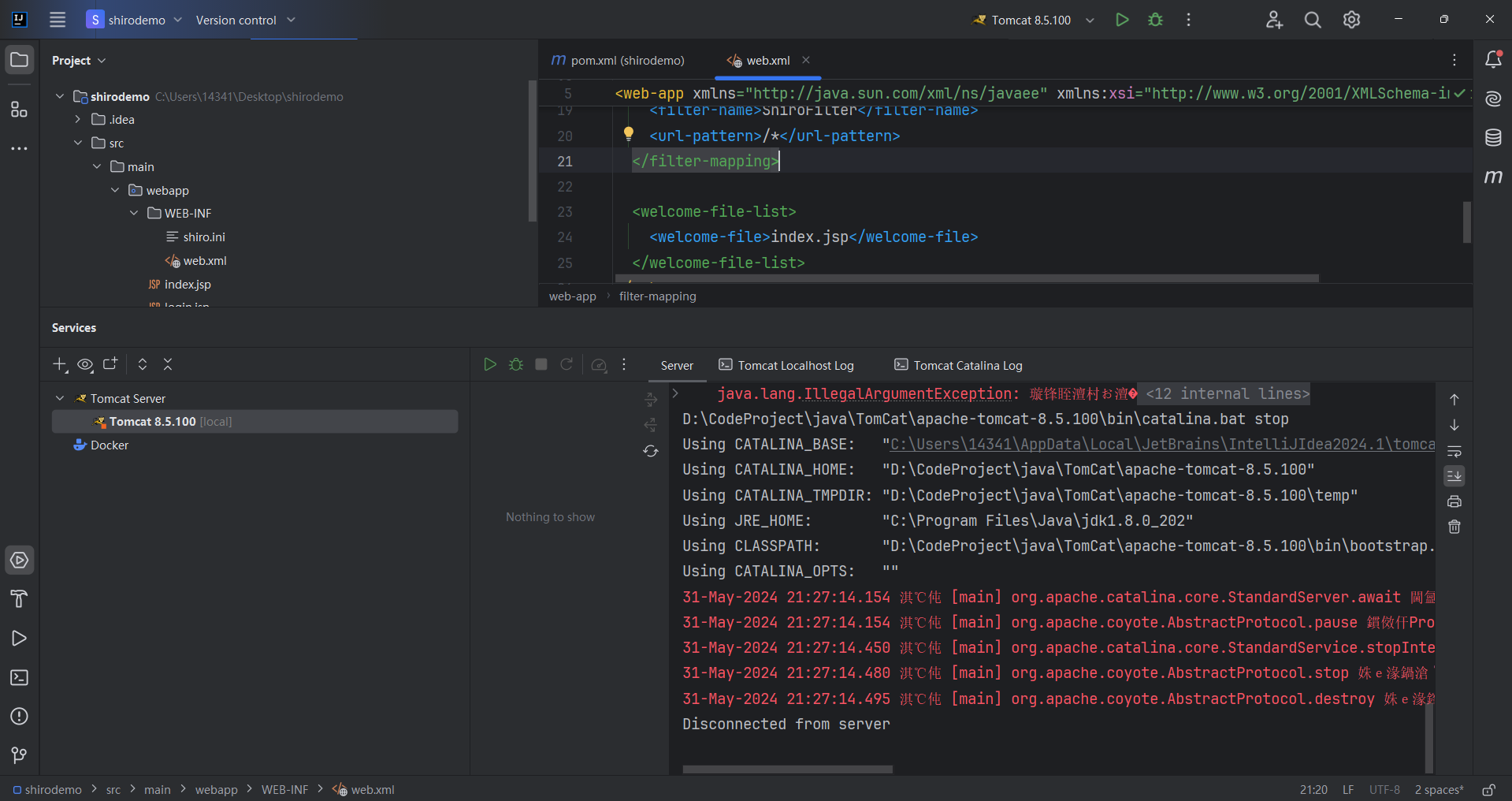Open the shirodemo project dropdown
1512x801 pixels.
[x=135, y=20]
